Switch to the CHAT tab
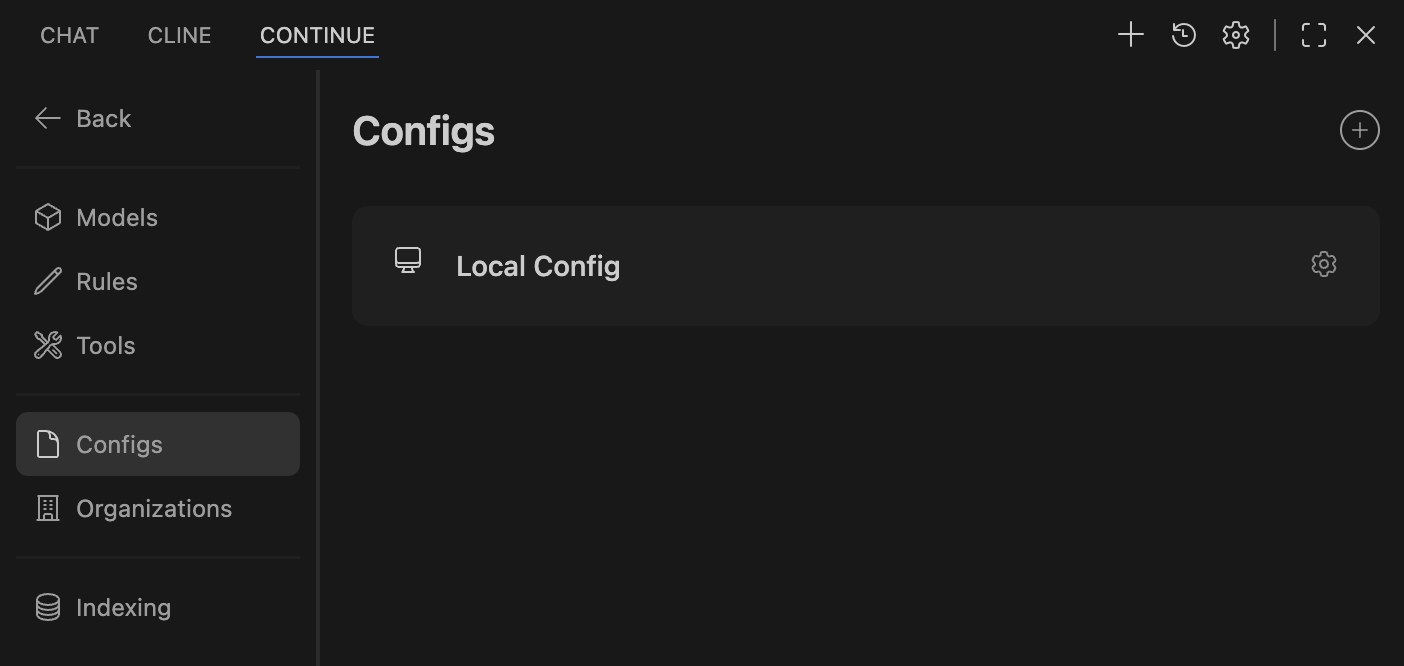This screenshot has height=666, width=1404. coord(68,34)
